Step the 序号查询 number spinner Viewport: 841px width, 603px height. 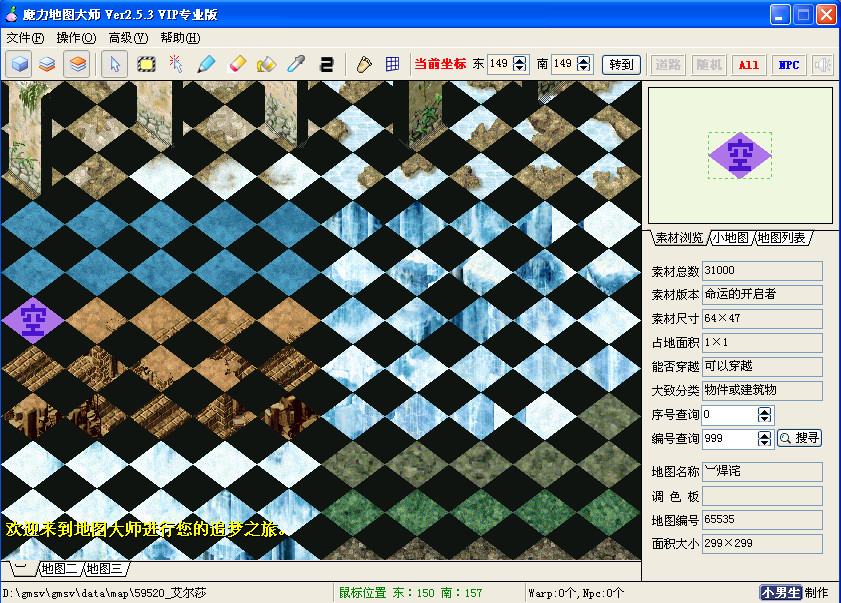765,414
